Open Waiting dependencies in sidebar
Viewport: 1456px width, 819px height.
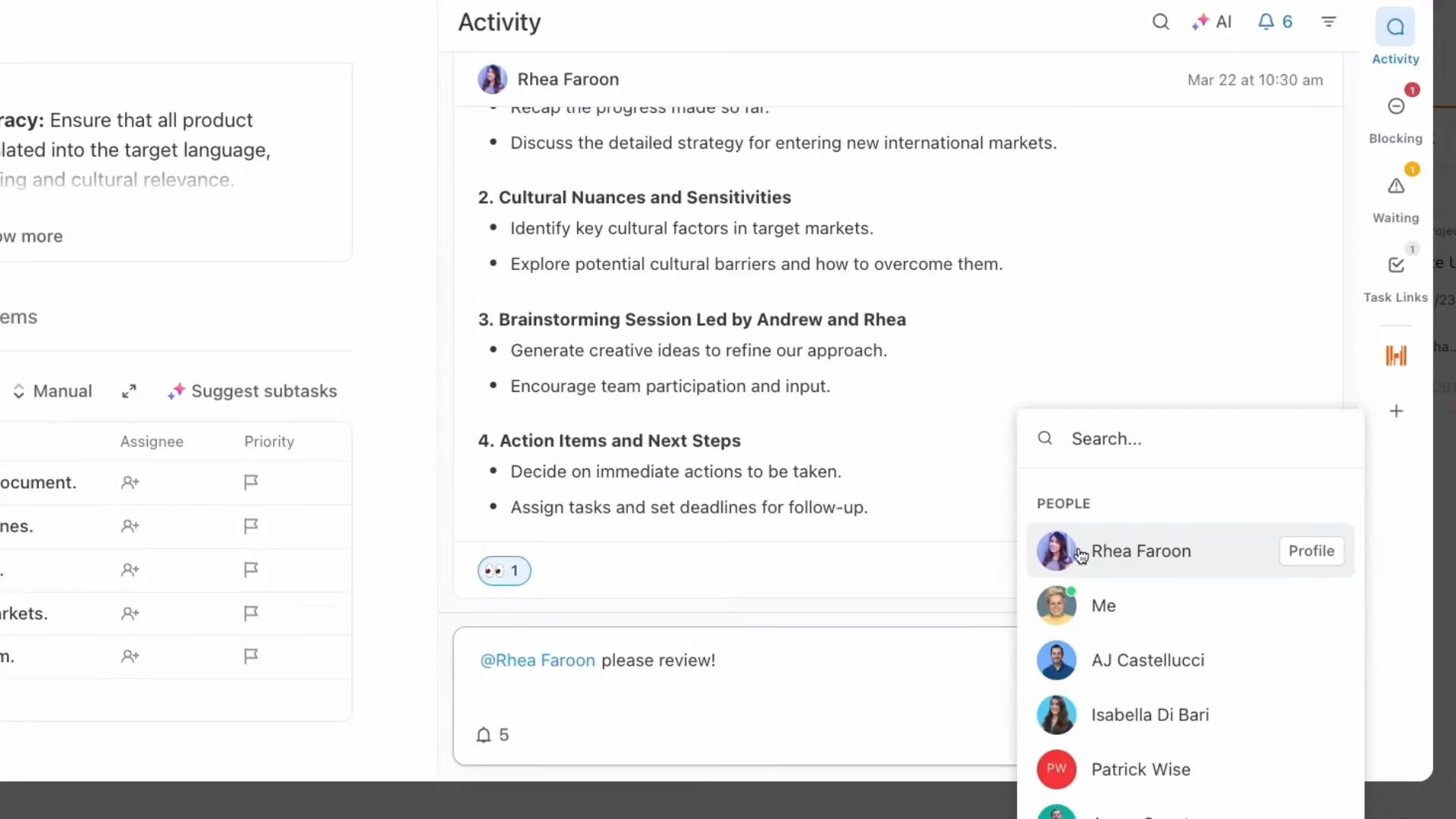click(x=1395, y=187)
